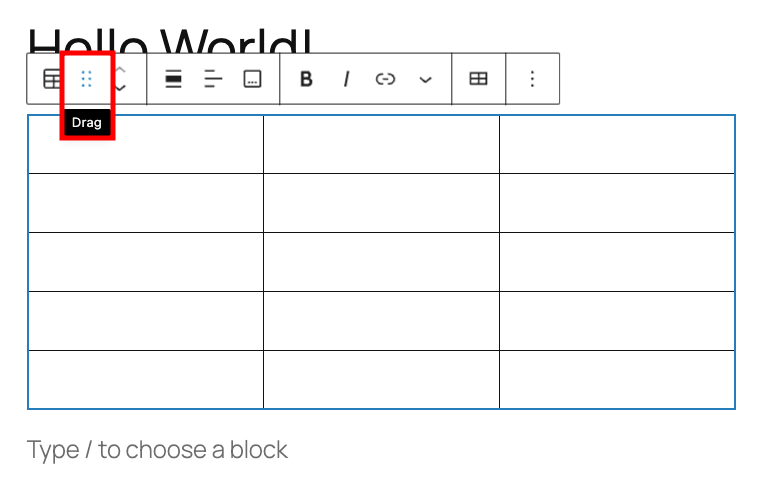The image size is (762, 486).
Task: Open the text alignment dropdown
Action: (x=213, y=80)
